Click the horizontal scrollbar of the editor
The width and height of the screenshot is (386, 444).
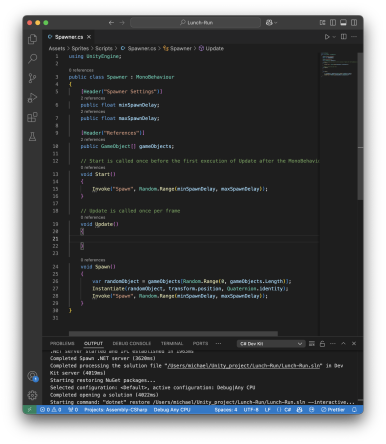pos(173,333)
